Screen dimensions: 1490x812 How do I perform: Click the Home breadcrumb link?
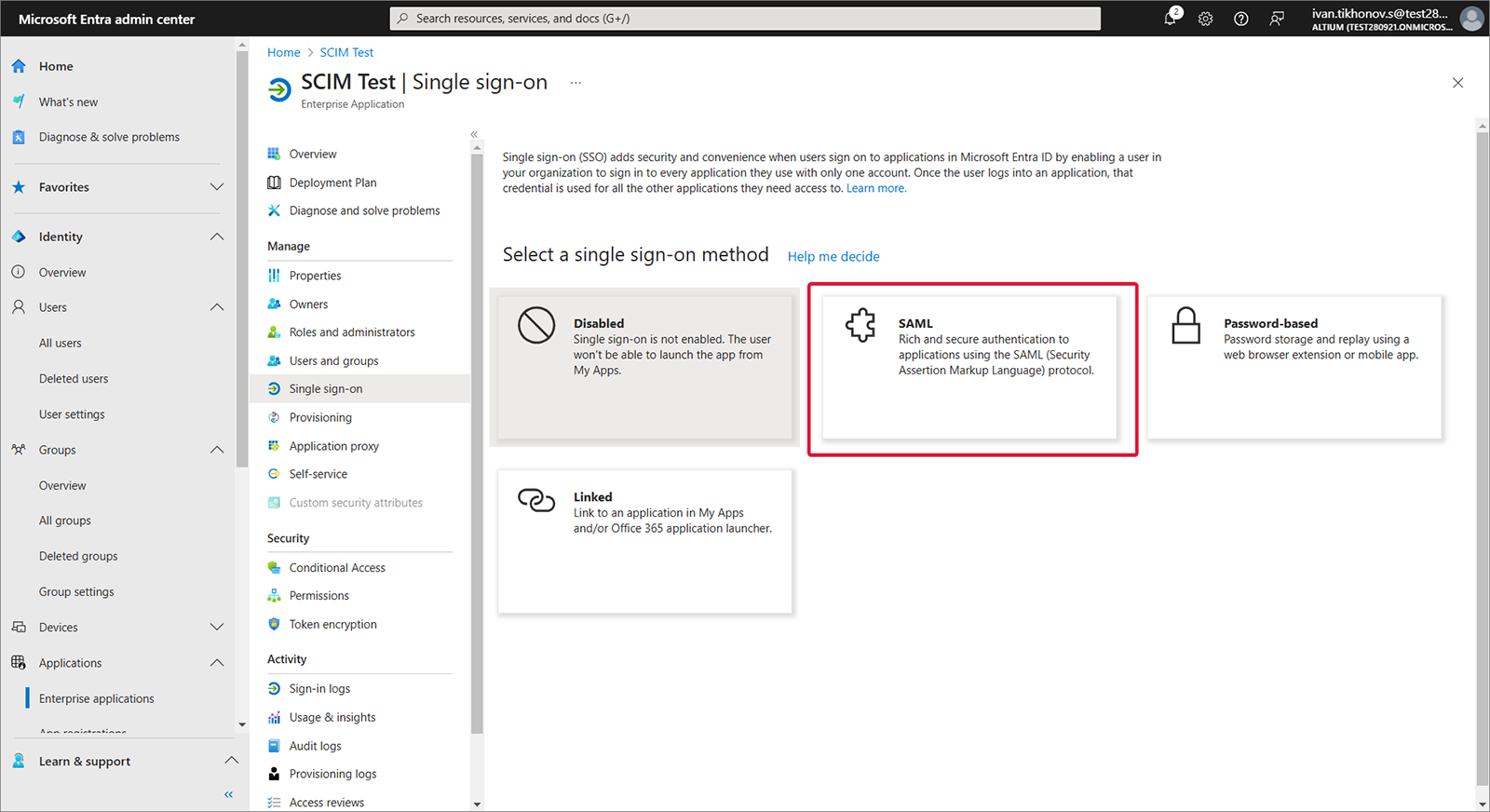point(283,52)
